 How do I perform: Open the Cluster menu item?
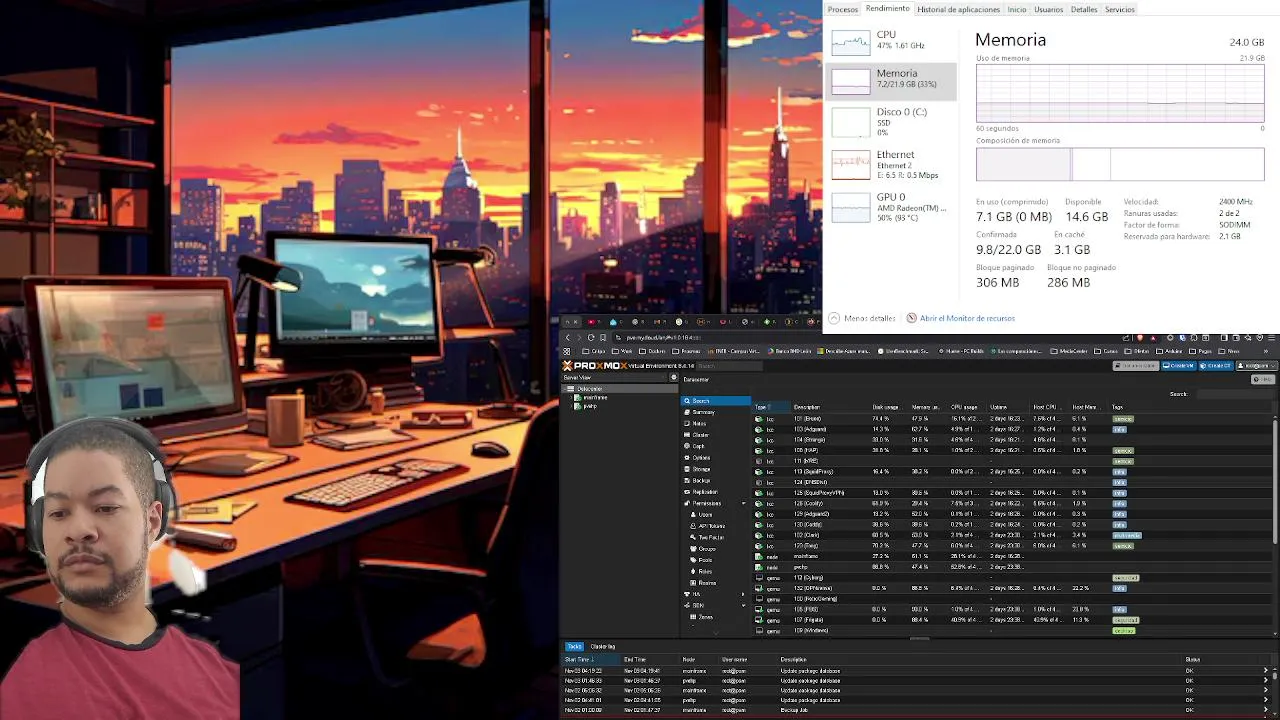coord(716,435)
